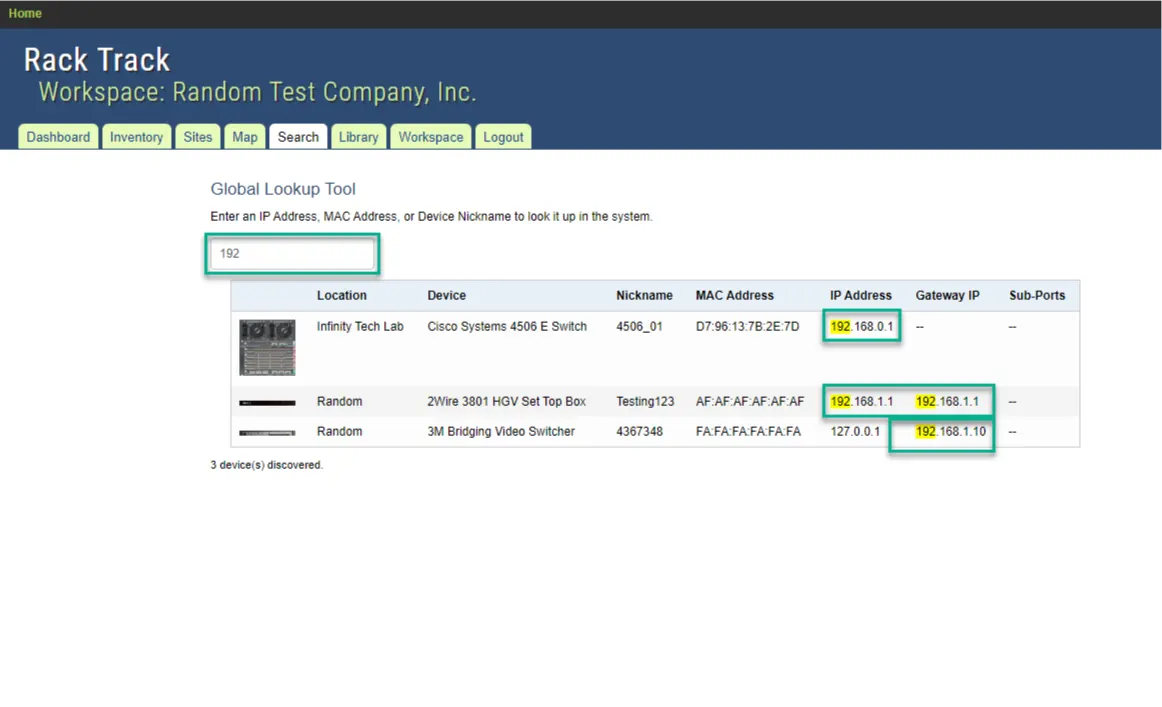Image resolution: width=1162 pixels, height=707 pixels.
Task: Click the Cisco 4506 E Switch thumbnail image
Action: tap(268, 348)
